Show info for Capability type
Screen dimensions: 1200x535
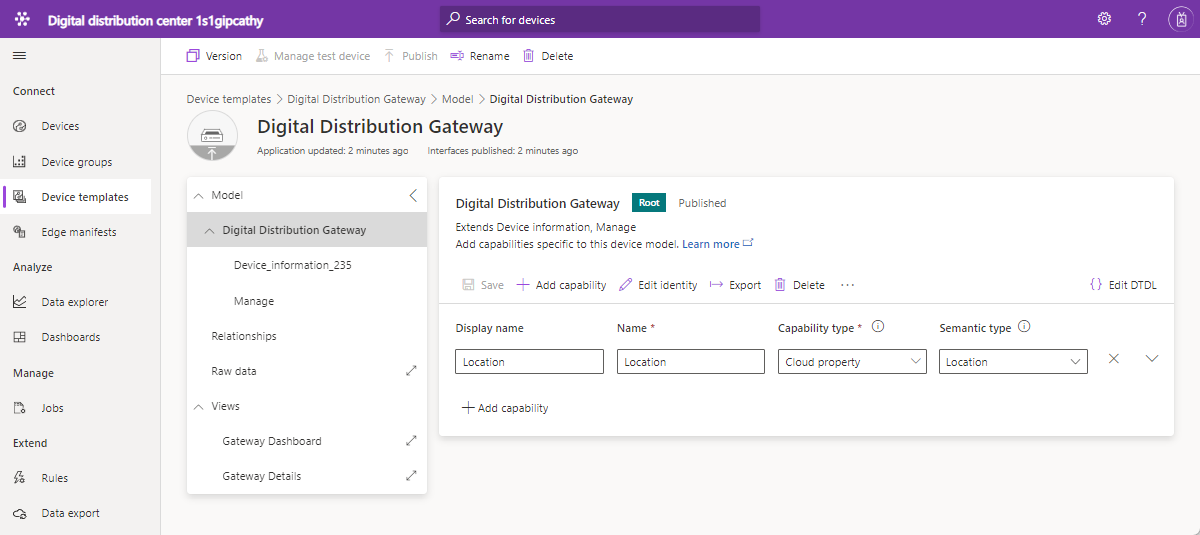(878, 326)
